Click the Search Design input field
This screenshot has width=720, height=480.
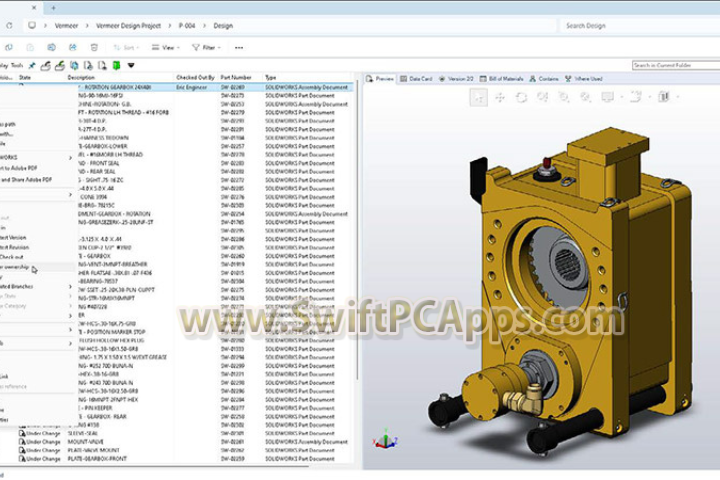click(x=638, y=26)
